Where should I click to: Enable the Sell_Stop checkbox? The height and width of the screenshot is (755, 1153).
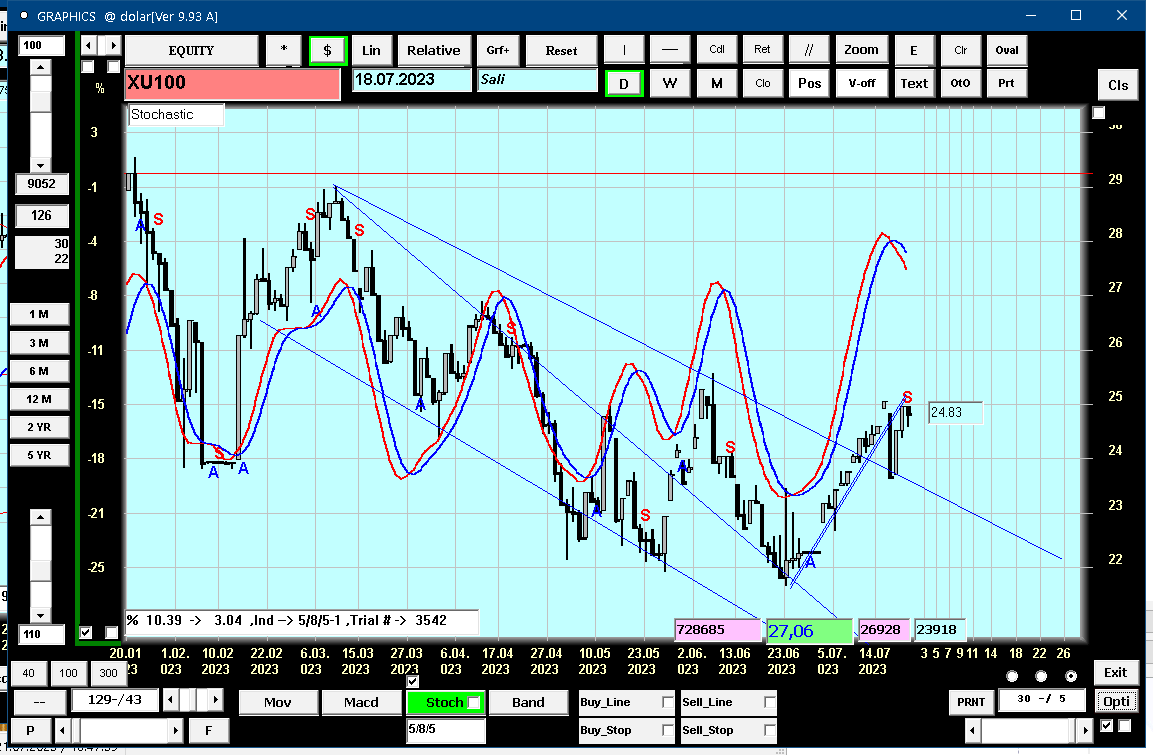point(769,730)
